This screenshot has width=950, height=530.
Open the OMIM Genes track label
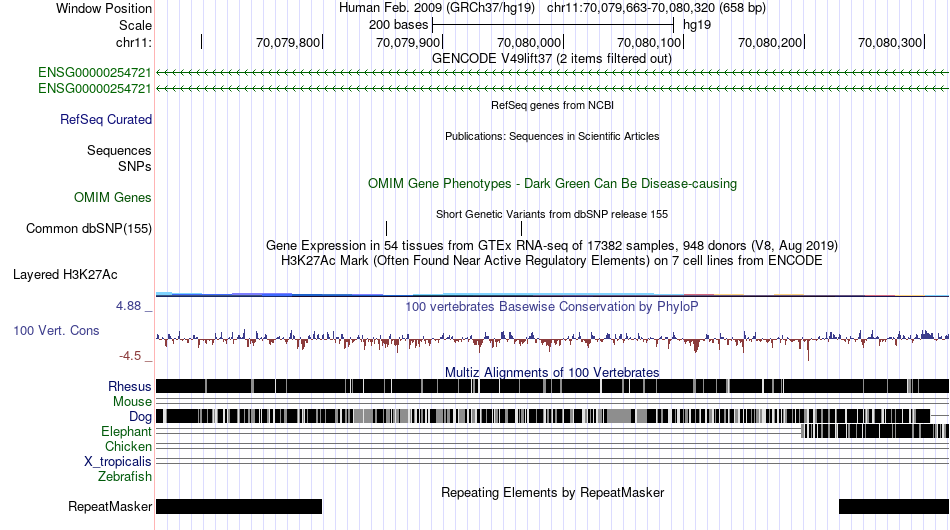coord(113,197)
